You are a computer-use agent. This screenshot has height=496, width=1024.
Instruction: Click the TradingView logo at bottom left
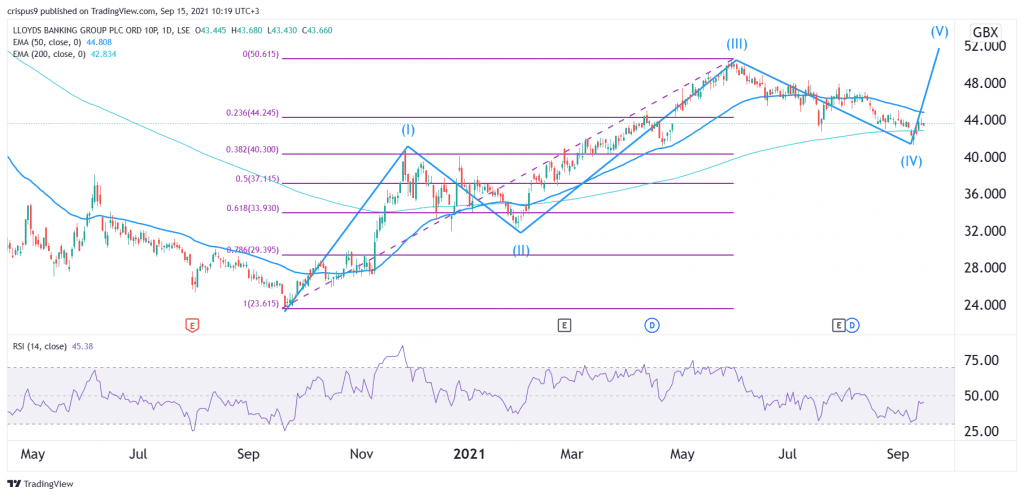[x=40, y=484]
